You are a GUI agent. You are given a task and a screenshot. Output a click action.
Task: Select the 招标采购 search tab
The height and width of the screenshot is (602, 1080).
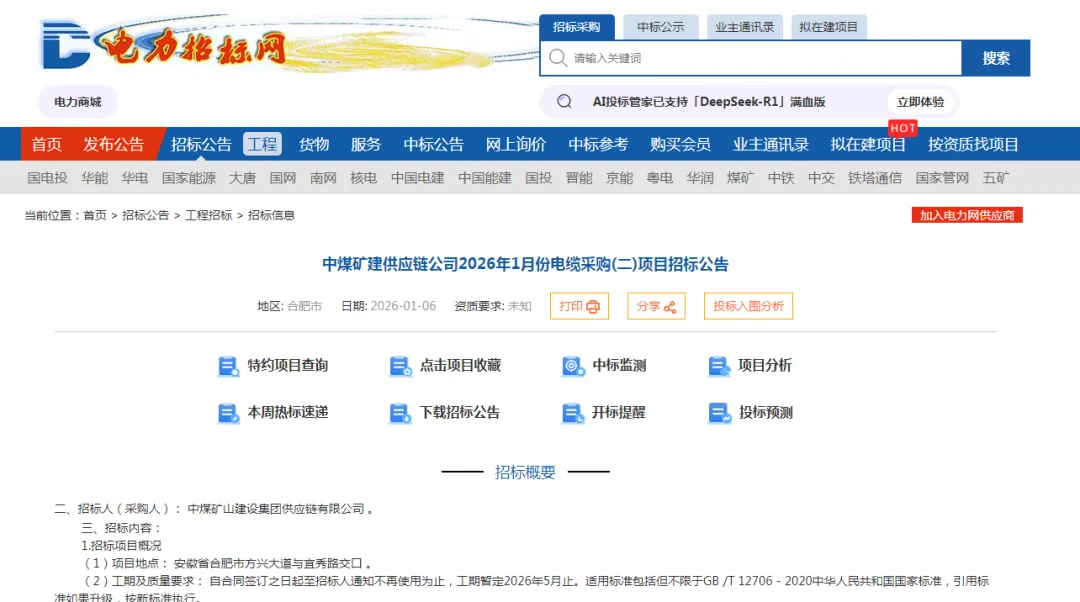577,27
